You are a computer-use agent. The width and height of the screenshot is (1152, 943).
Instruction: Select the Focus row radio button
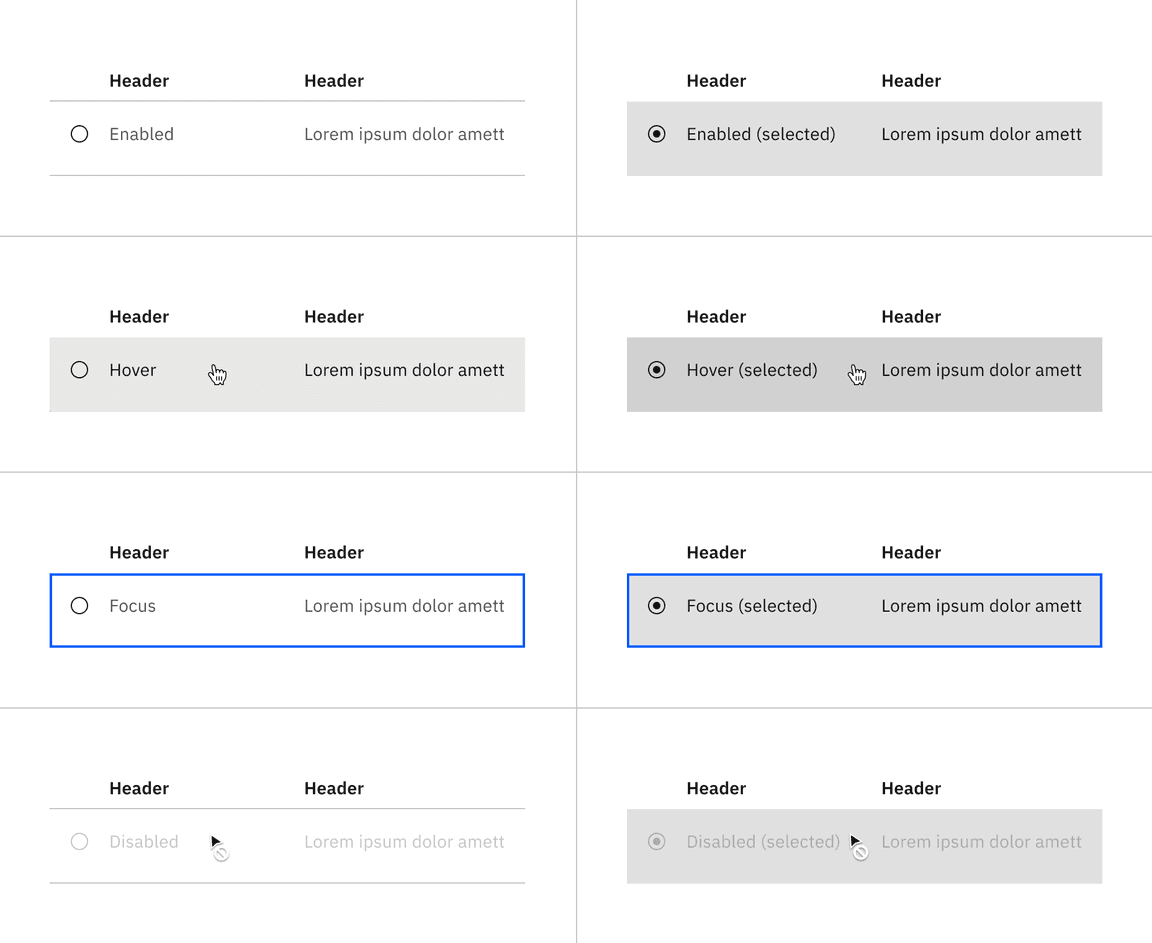tap(79, 606)
